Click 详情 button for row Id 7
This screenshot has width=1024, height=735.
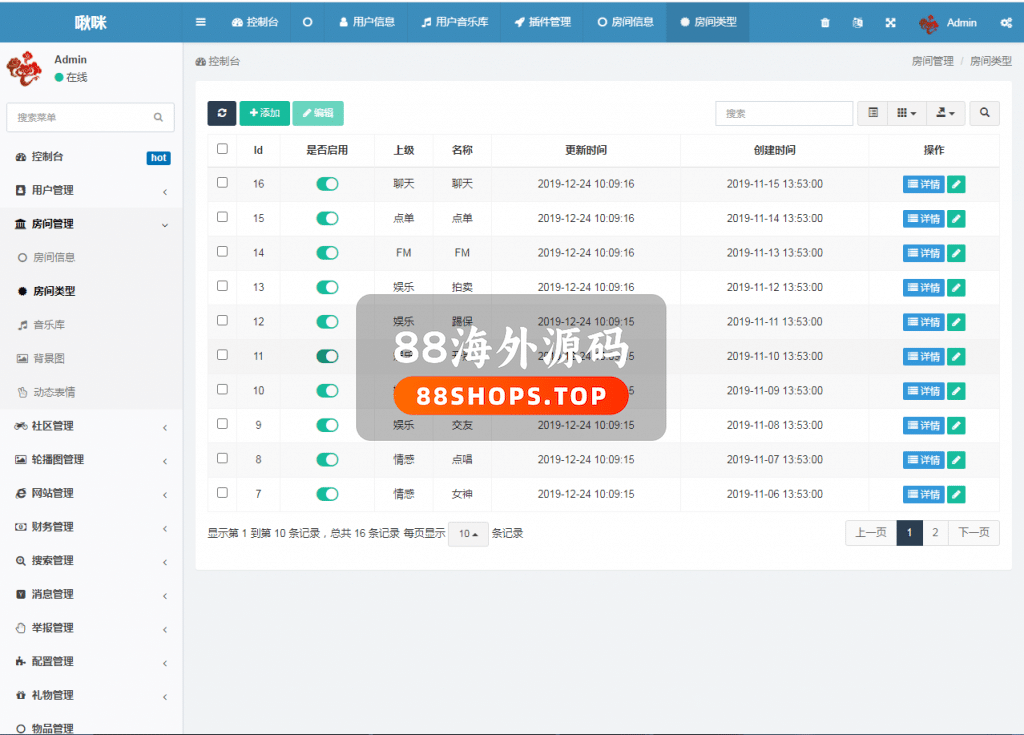pyautogui.click(x=923, y=494)
